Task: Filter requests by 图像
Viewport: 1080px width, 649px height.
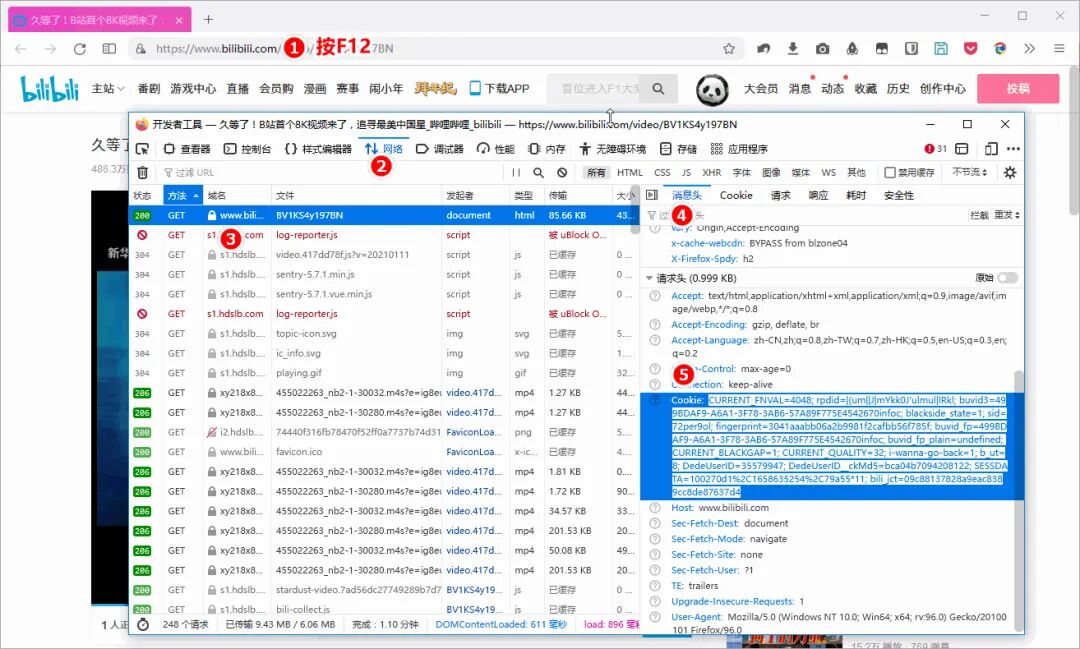Action: click(x=771, y=172)
